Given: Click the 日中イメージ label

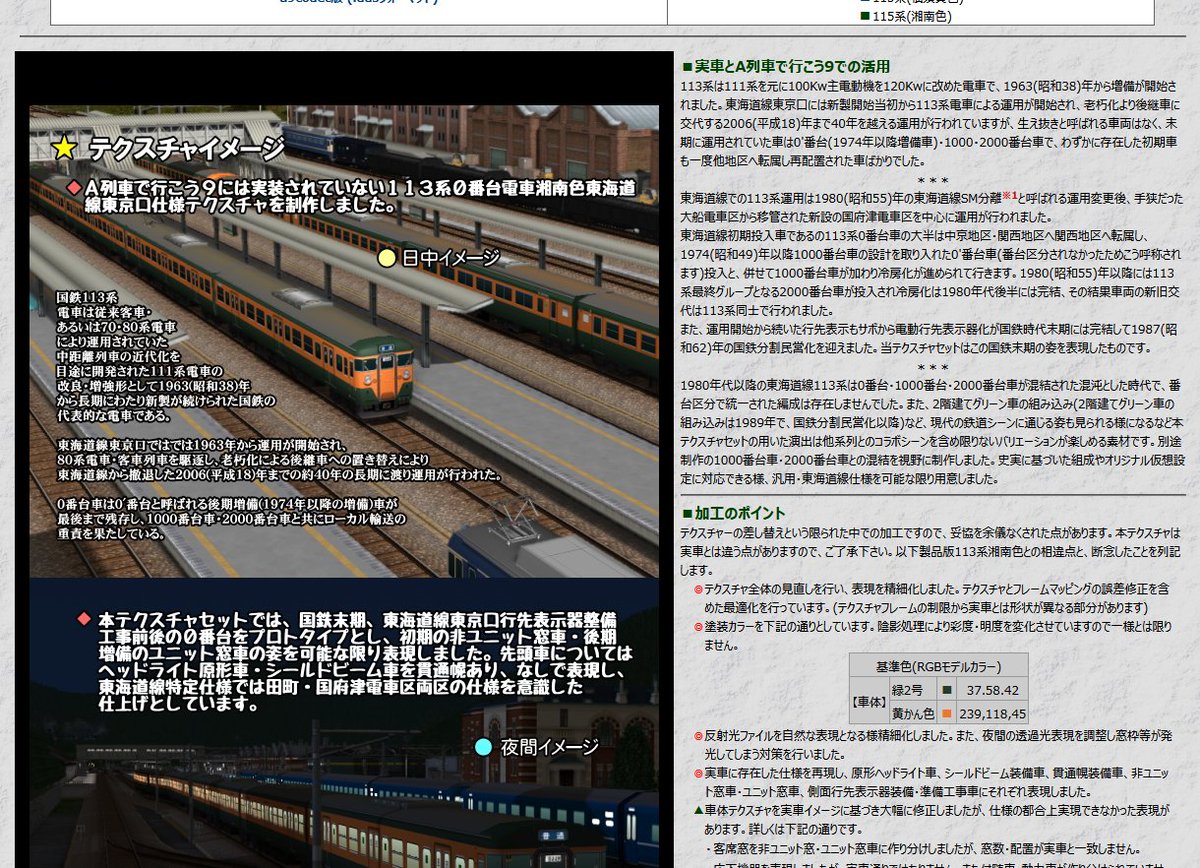Looking at the screenshot, I should (x=450, y=258).
